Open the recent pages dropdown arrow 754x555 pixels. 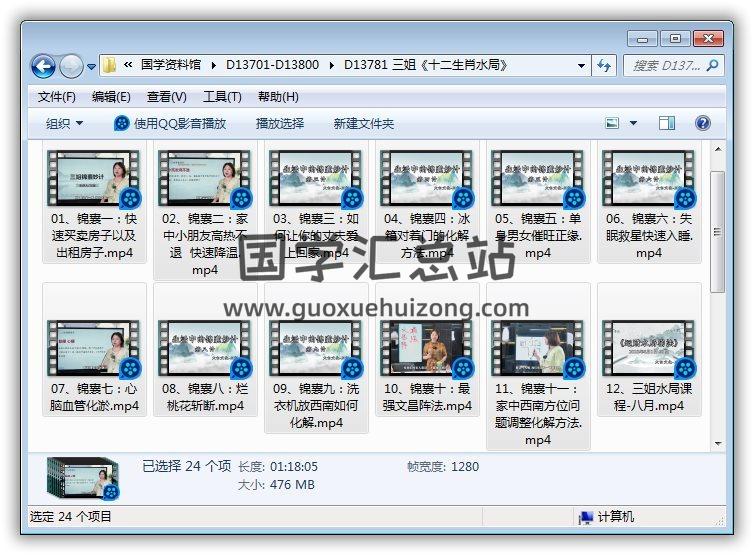91,67
